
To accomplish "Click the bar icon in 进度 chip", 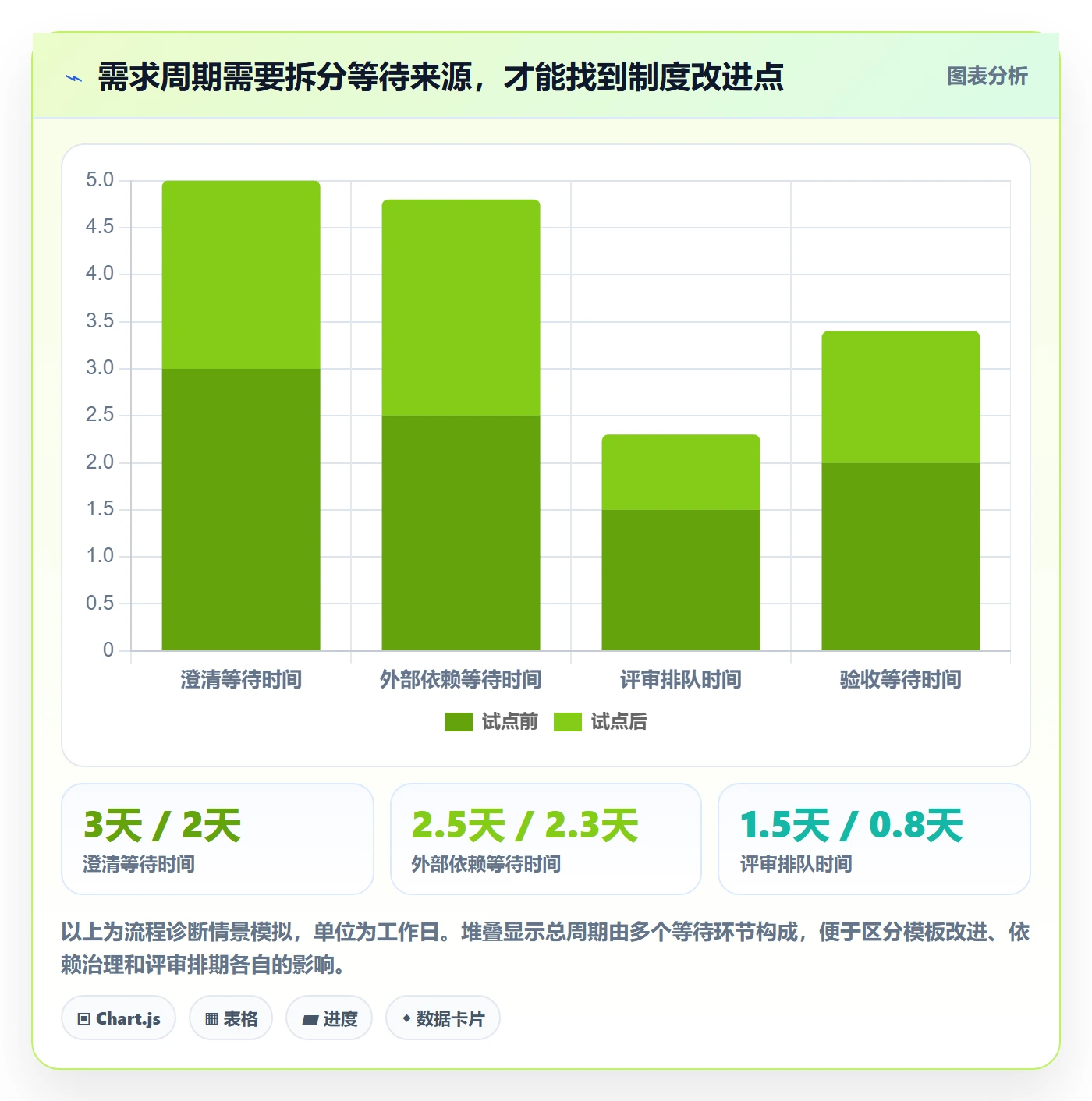I will coord(310,1020).
